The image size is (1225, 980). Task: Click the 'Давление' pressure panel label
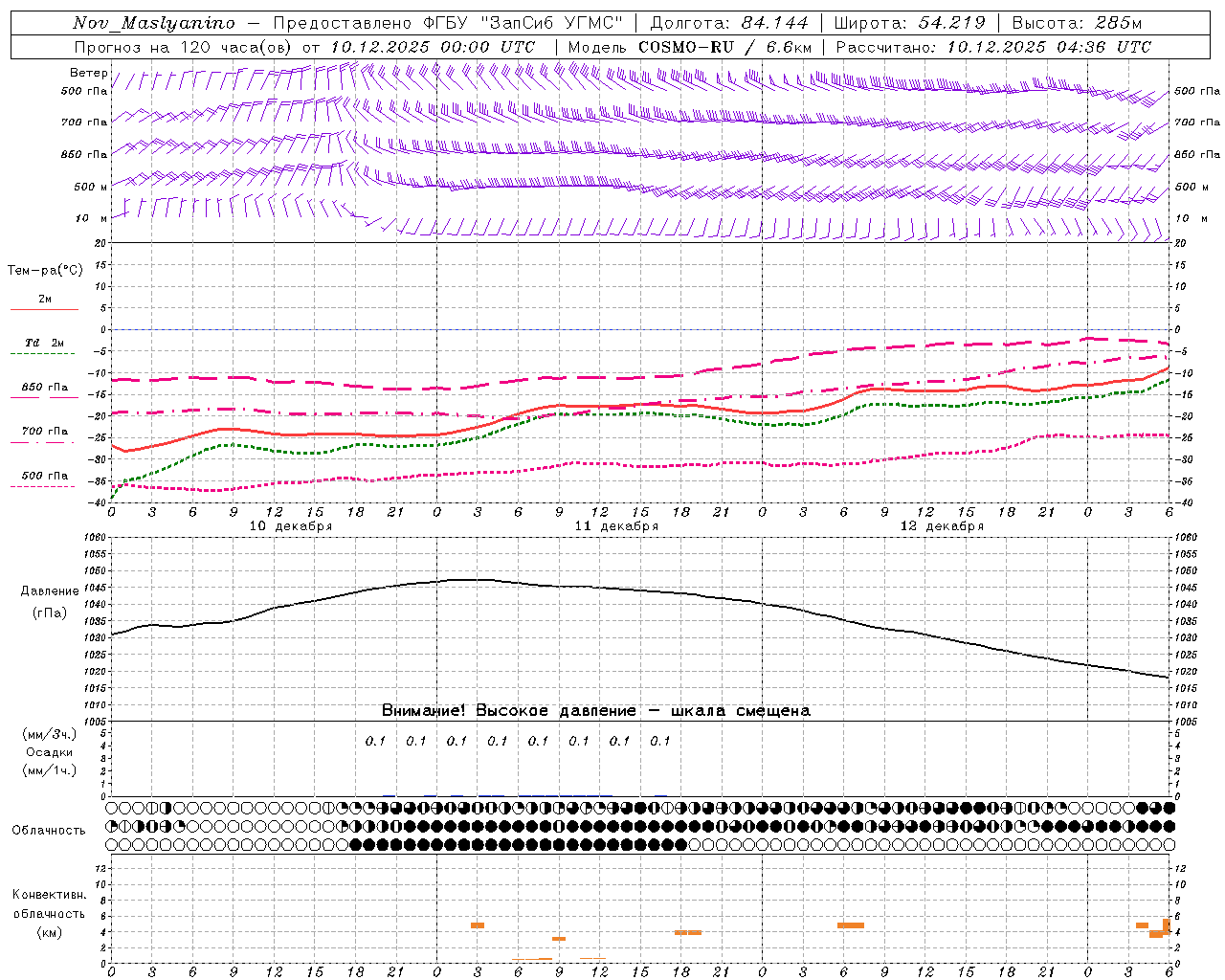tap(50, 591)
